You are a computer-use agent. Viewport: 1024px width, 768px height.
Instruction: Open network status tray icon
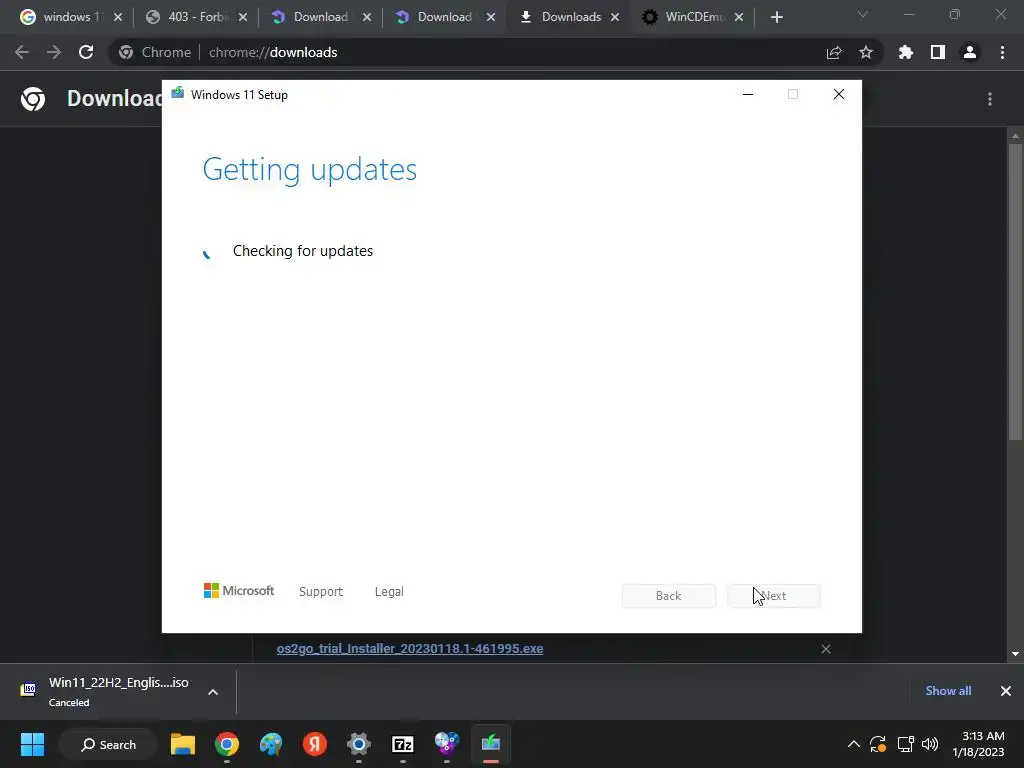[x=904, y=744]
